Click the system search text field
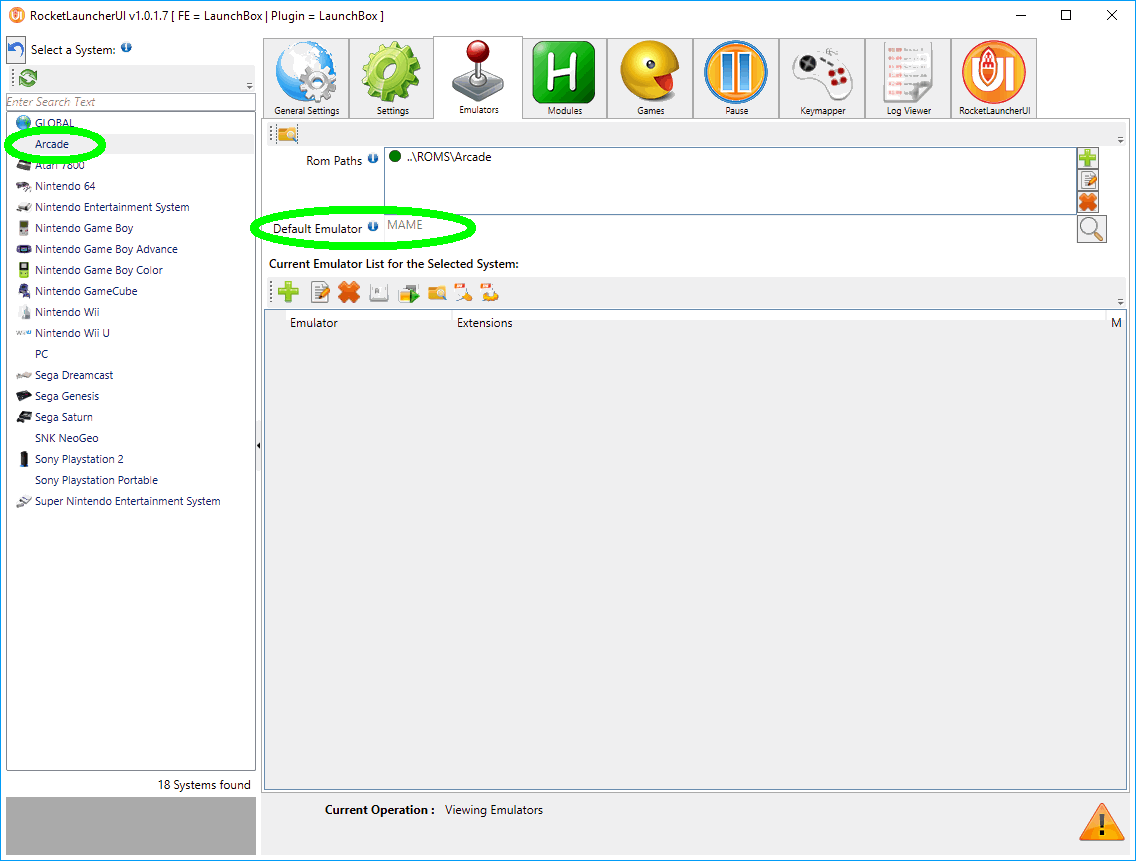This screenshot has height=861, width=1136. (130, 102)
